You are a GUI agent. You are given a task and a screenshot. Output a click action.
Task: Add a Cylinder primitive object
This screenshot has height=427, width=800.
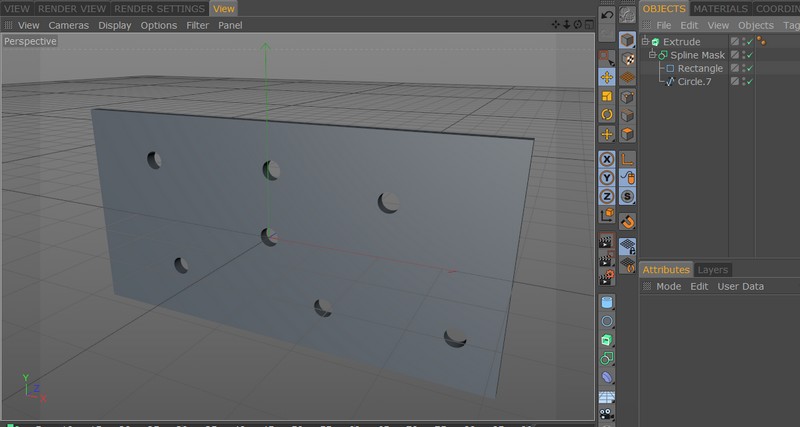click(x=607, y=303)
